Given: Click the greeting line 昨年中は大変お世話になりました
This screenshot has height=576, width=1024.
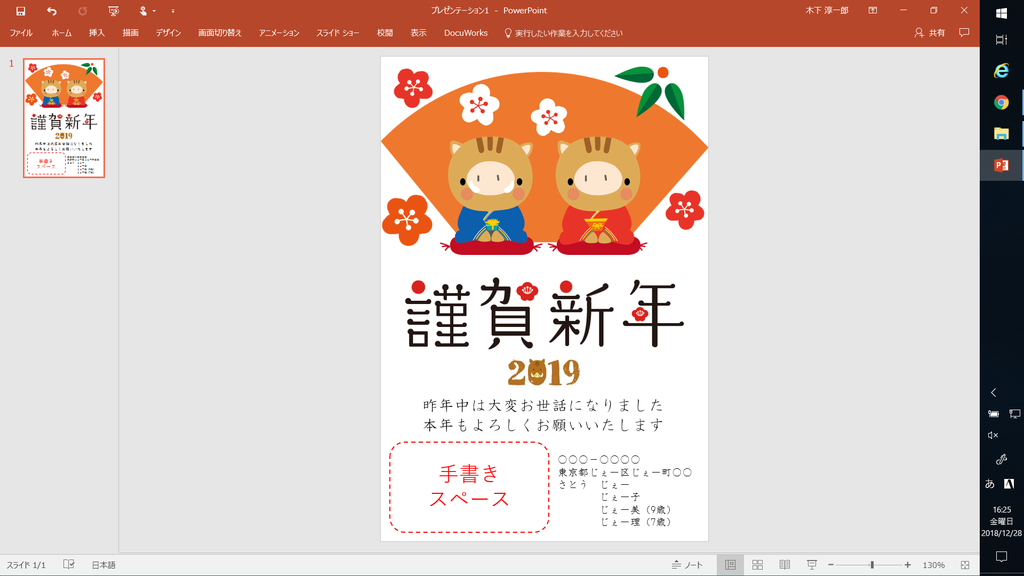Looking at the screenshot, I should coord(543,405).
